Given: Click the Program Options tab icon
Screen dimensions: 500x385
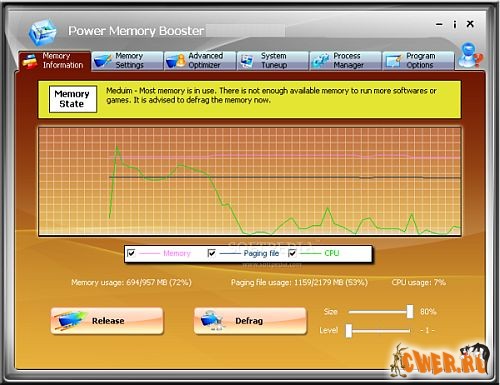Looking at the screenshot, I should tap(393, 61).
